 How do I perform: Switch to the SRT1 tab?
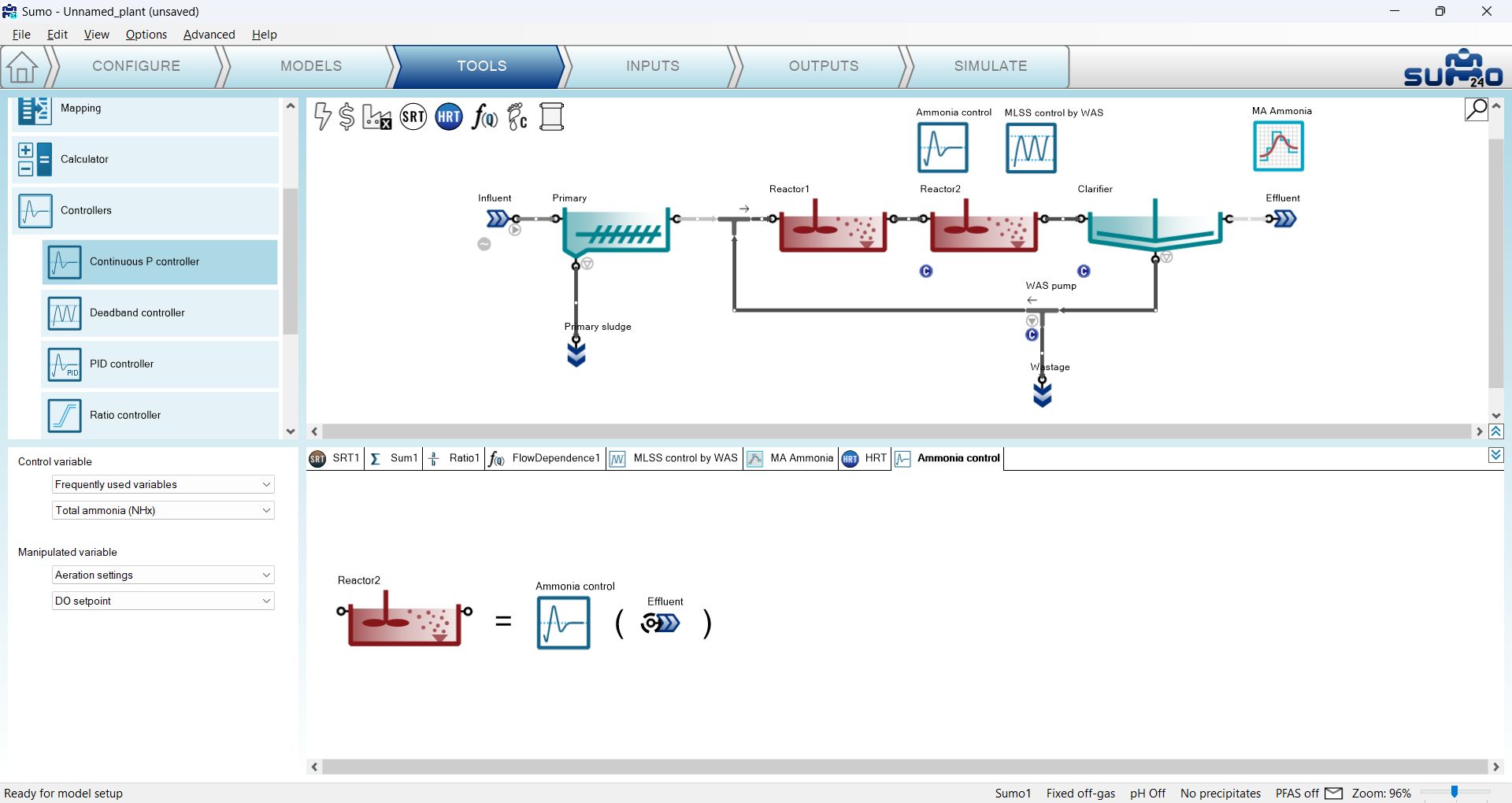pyautogui.click(x=335, y=458)
